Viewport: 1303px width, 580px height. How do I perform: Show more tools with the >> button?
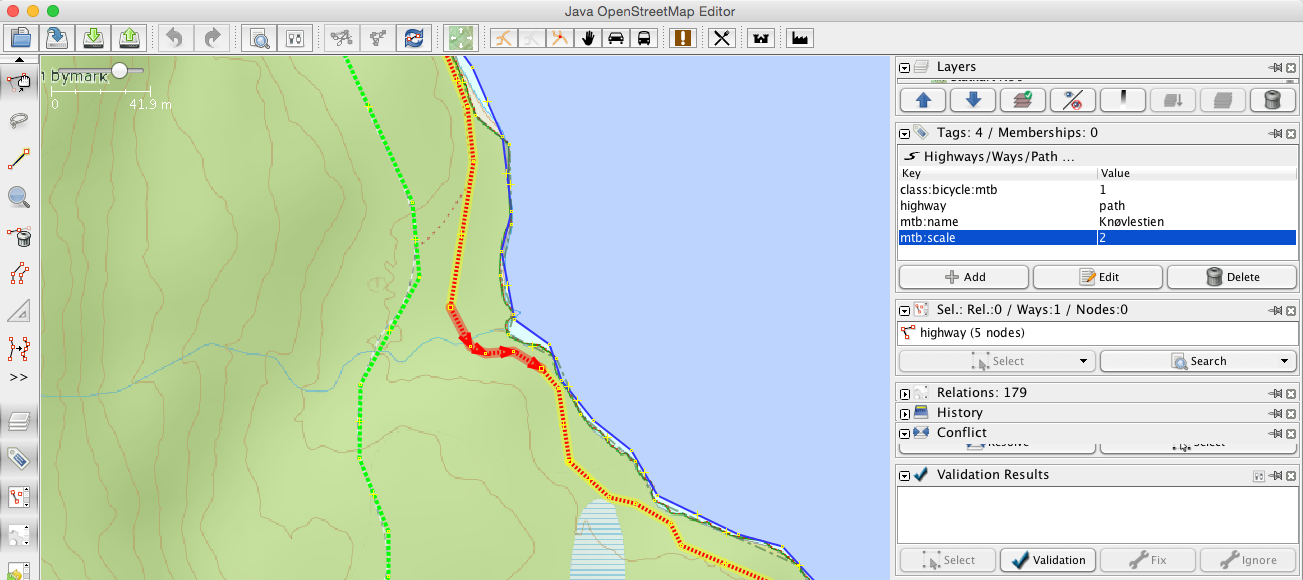point(19,377)
